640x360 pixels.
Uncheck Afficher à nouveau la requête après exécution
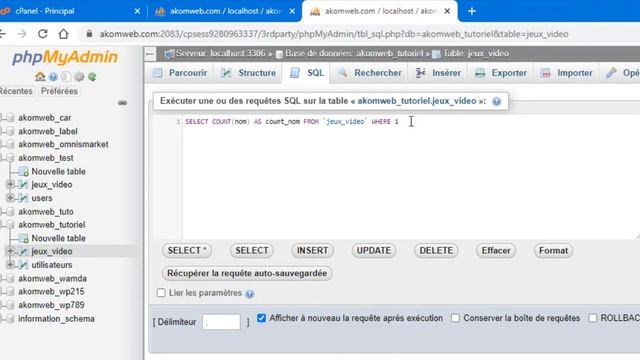pos(262,318)
